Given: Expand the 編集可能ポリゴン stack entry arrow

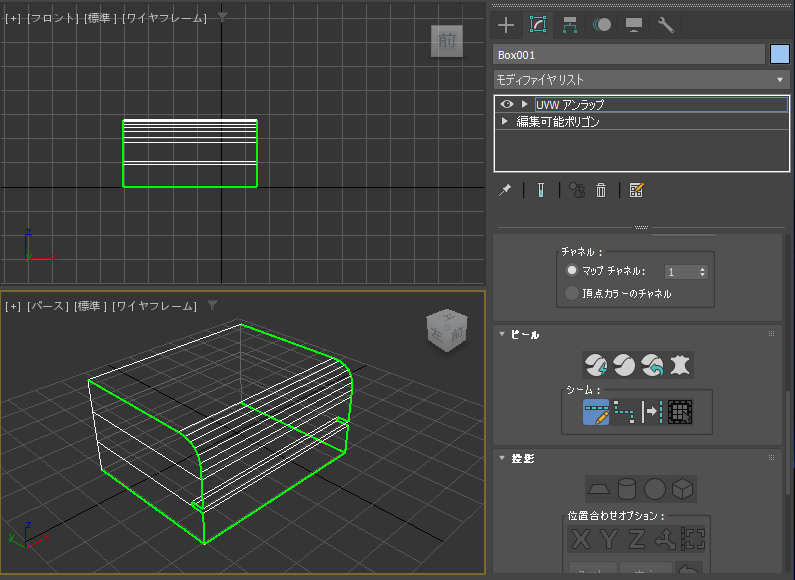Looking at the screenshot, I should (504, 121).
